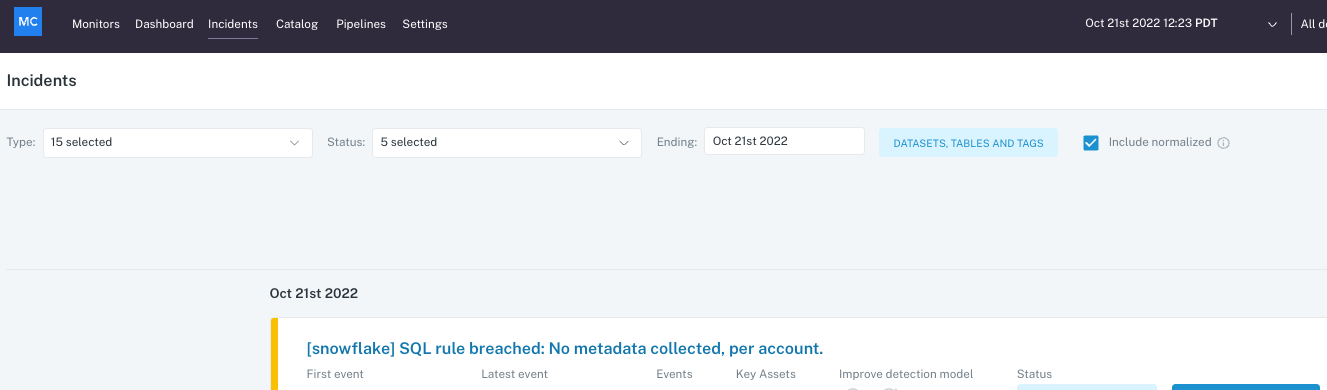This screenshot has height=390, width=1327.
Task: Expand the Type dropdown arrow
Action: click(294, 143)
